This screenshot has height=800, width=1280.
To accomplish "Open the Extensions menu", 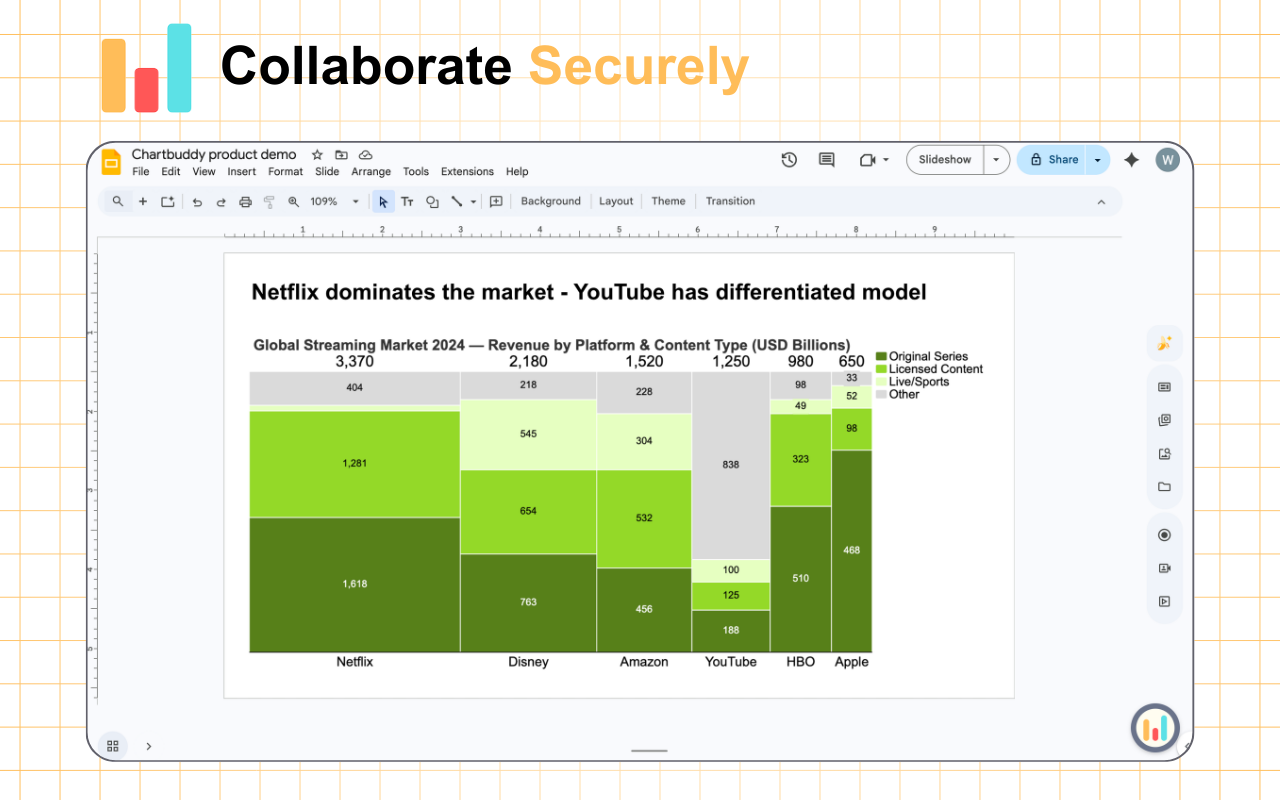I will click(x=467, y=172).
